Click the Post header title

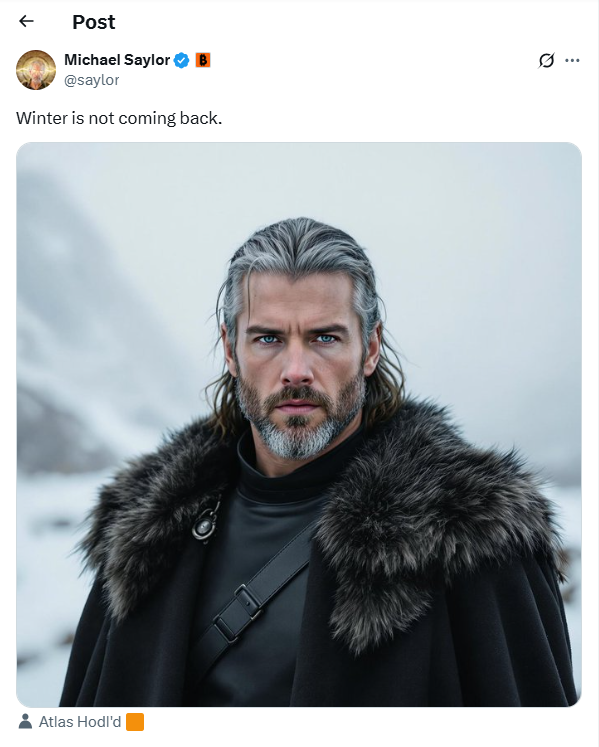(93, 22)
